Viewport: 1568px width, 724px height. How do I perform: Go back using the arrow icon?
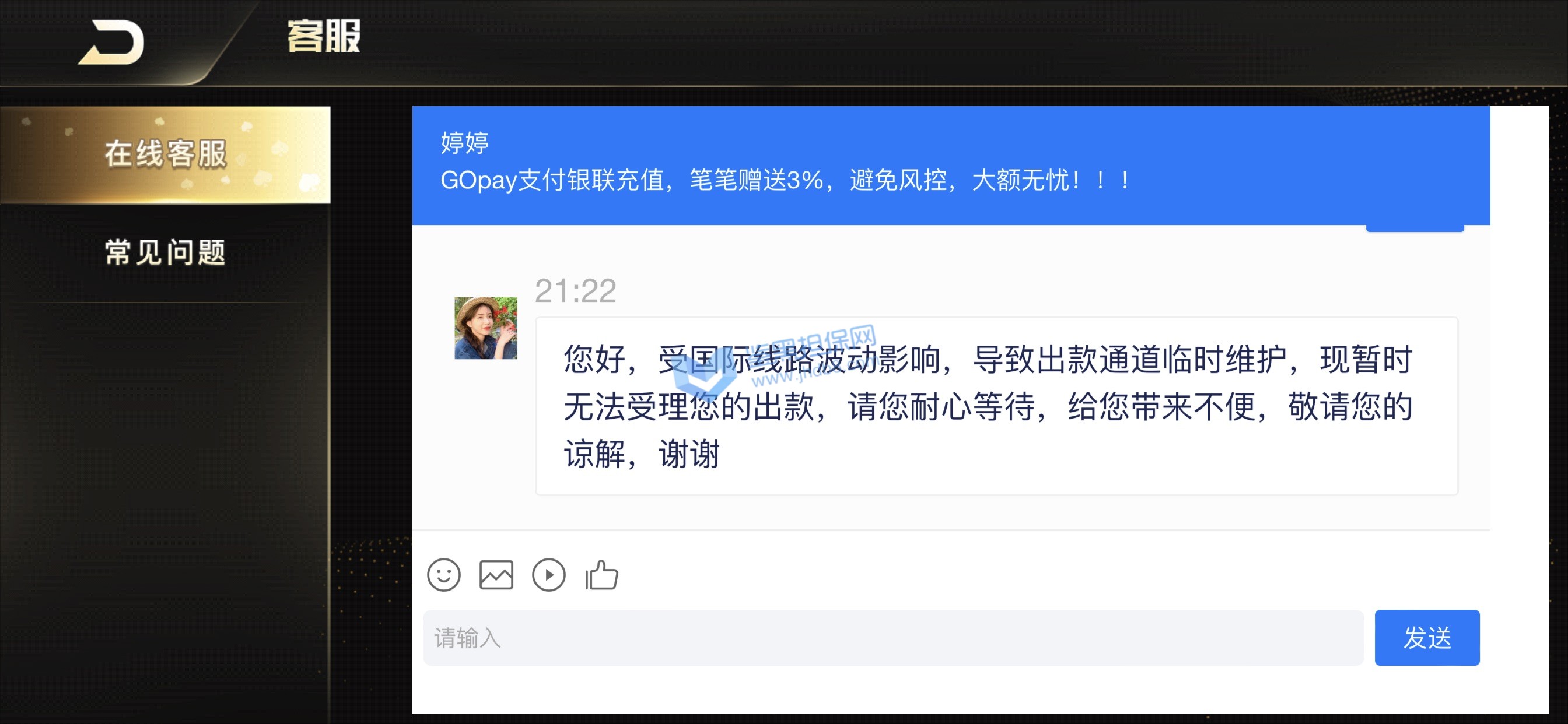click(x=111, y=42)
